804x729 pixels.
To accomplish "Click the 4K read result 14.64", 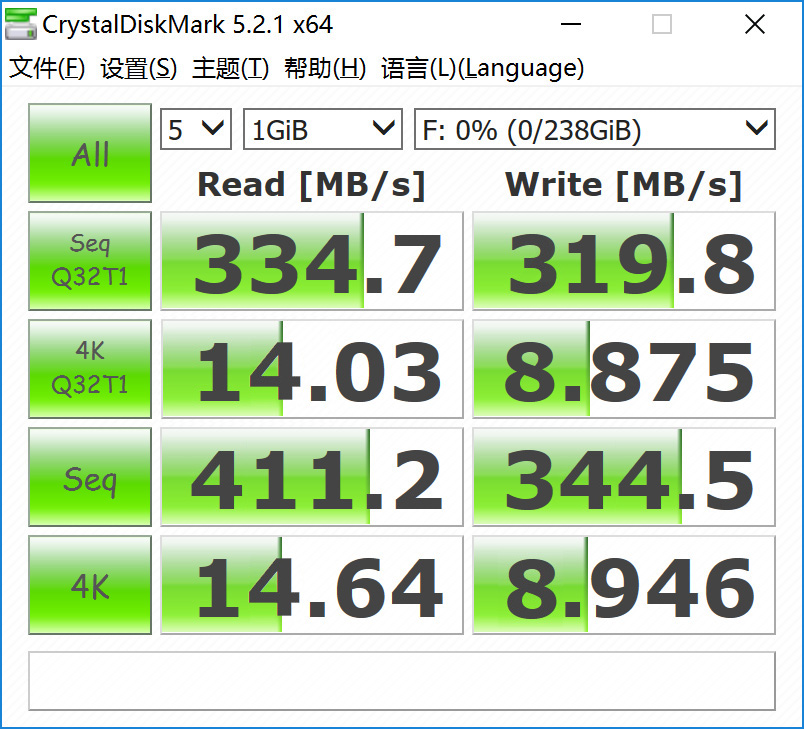I will 312,586.
